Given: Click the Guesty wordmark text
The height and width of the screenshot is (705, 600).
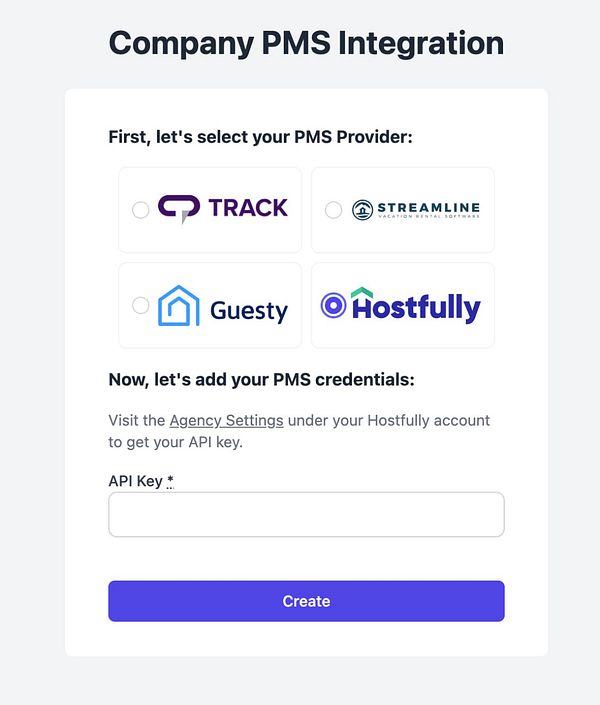Looking at the screenshot, I should pyautogui.click(x=248, y=310).
